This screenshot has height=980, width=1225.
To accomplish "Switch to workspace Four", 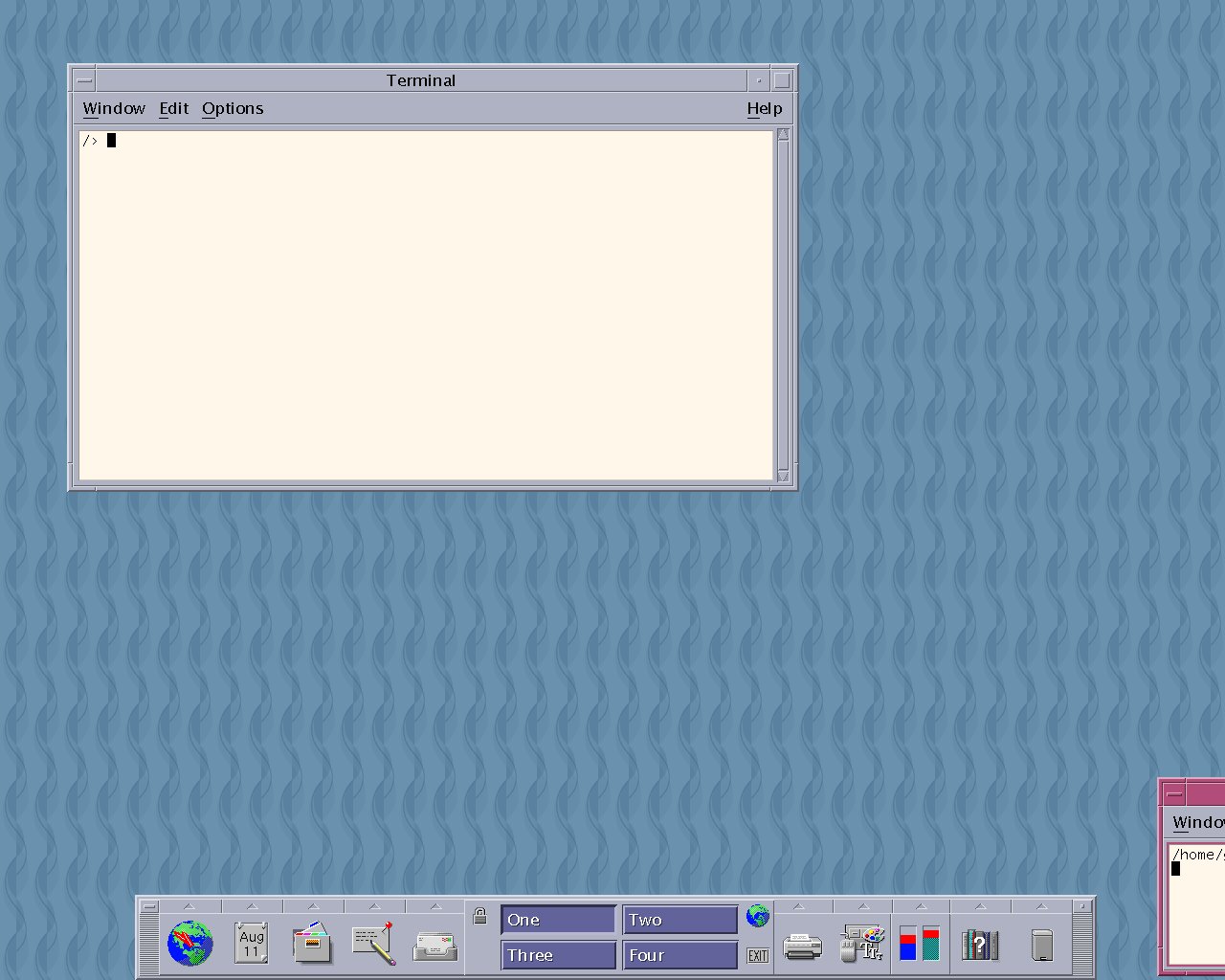I will pos(679,955).
